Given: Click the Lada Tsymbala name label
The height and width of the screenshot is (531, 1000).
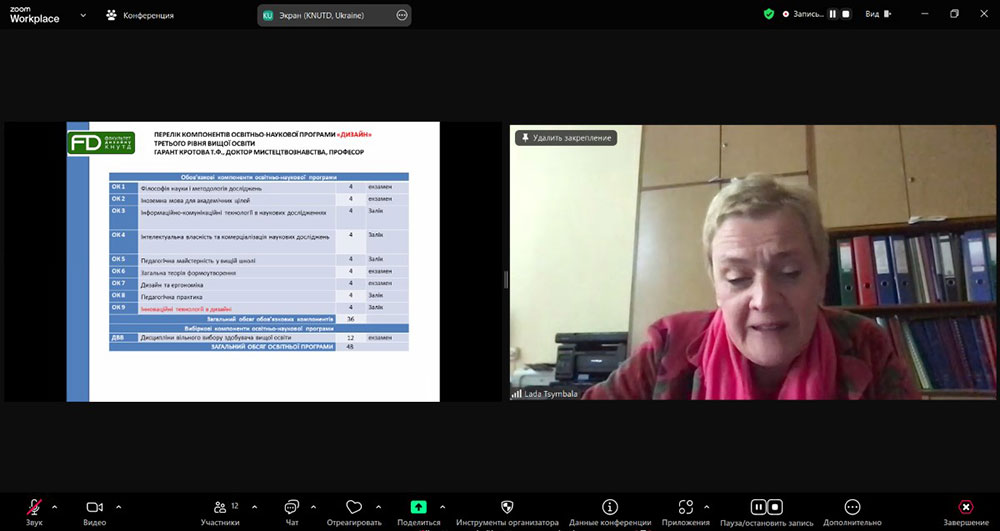Looking at the screenshot, I should tap(551, 394).
